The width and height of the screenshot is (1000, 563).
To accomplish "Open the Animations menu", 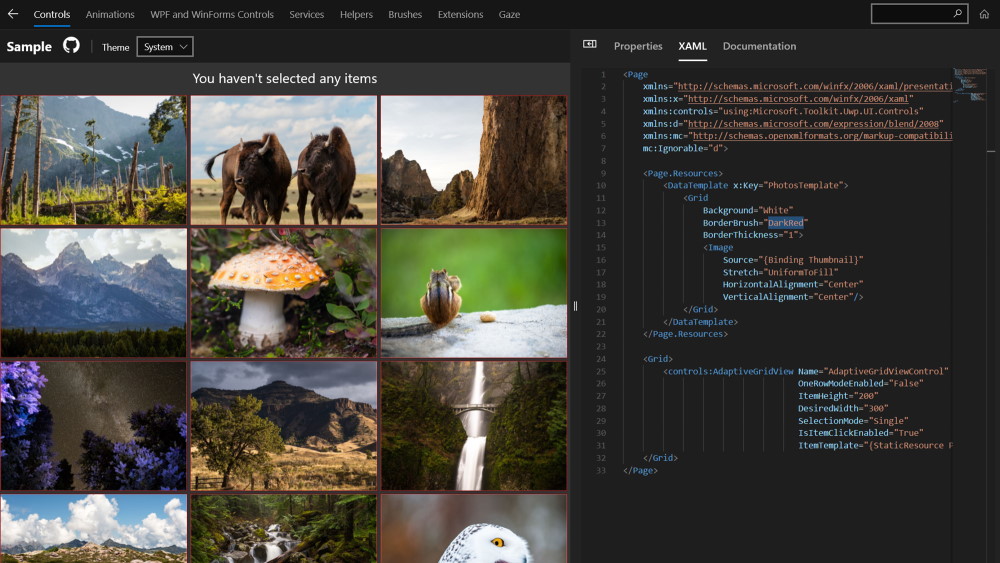I will tap(110, 14).
